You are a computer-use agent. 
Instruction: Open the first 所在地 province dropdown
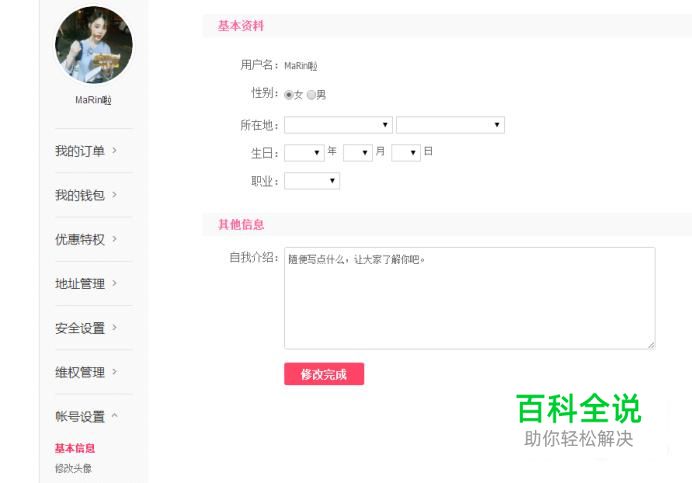[338, 125]
